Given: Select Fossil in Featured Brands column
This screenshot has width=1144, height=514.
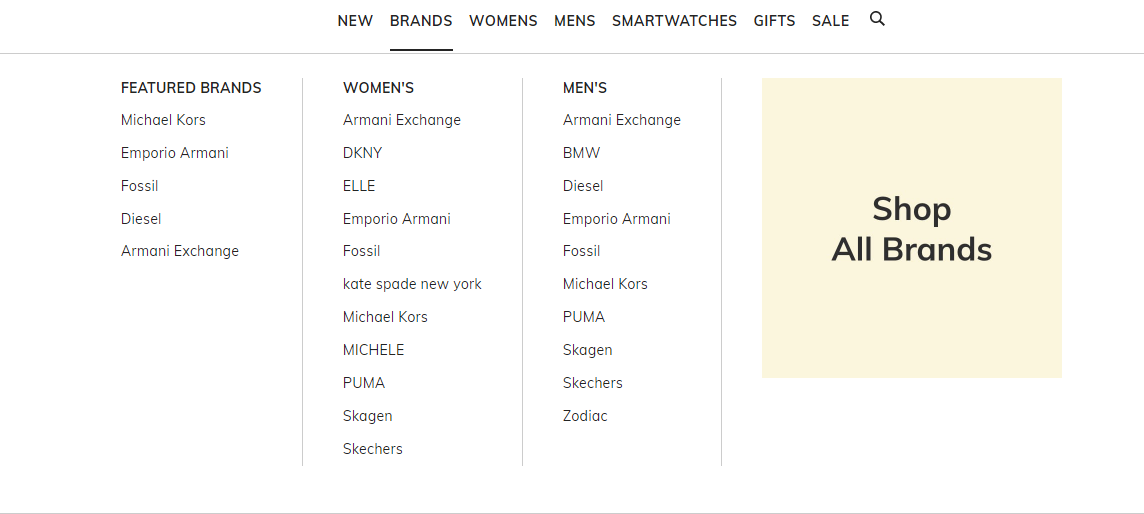Looking at the screenshot, I should coord(140,186).
